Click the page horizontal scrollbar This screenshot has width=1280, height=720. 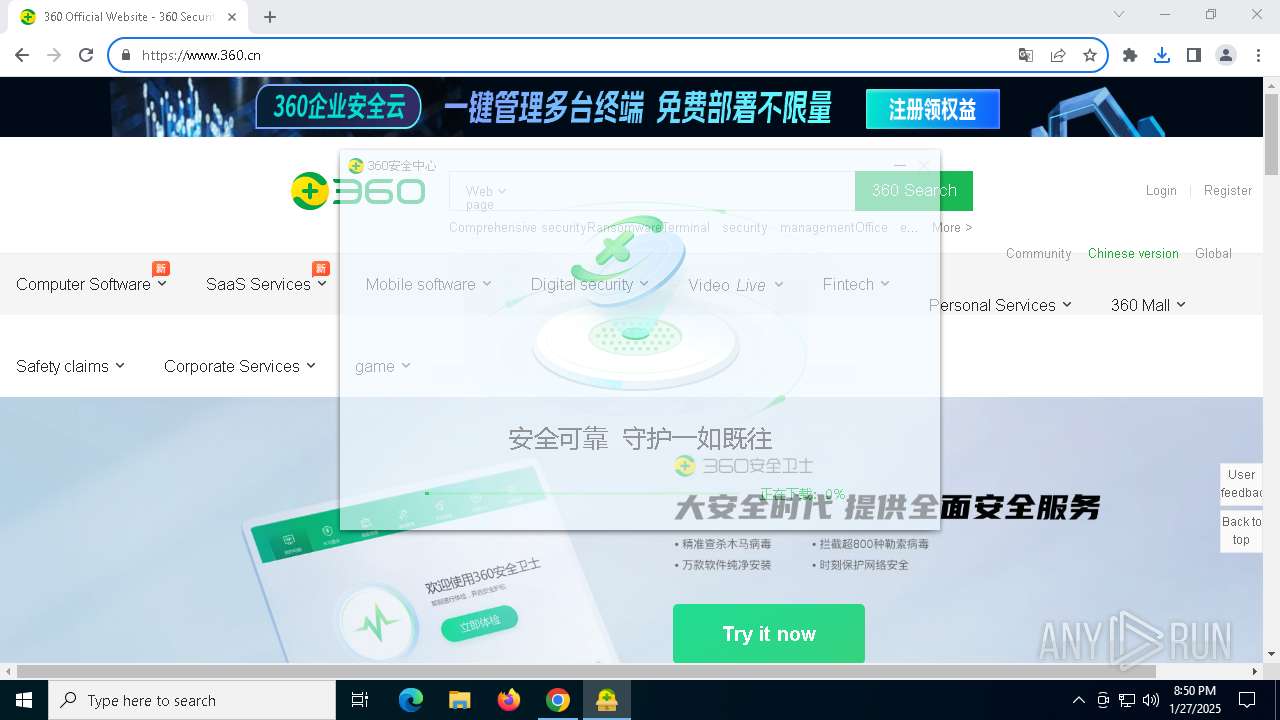point(587,671)
